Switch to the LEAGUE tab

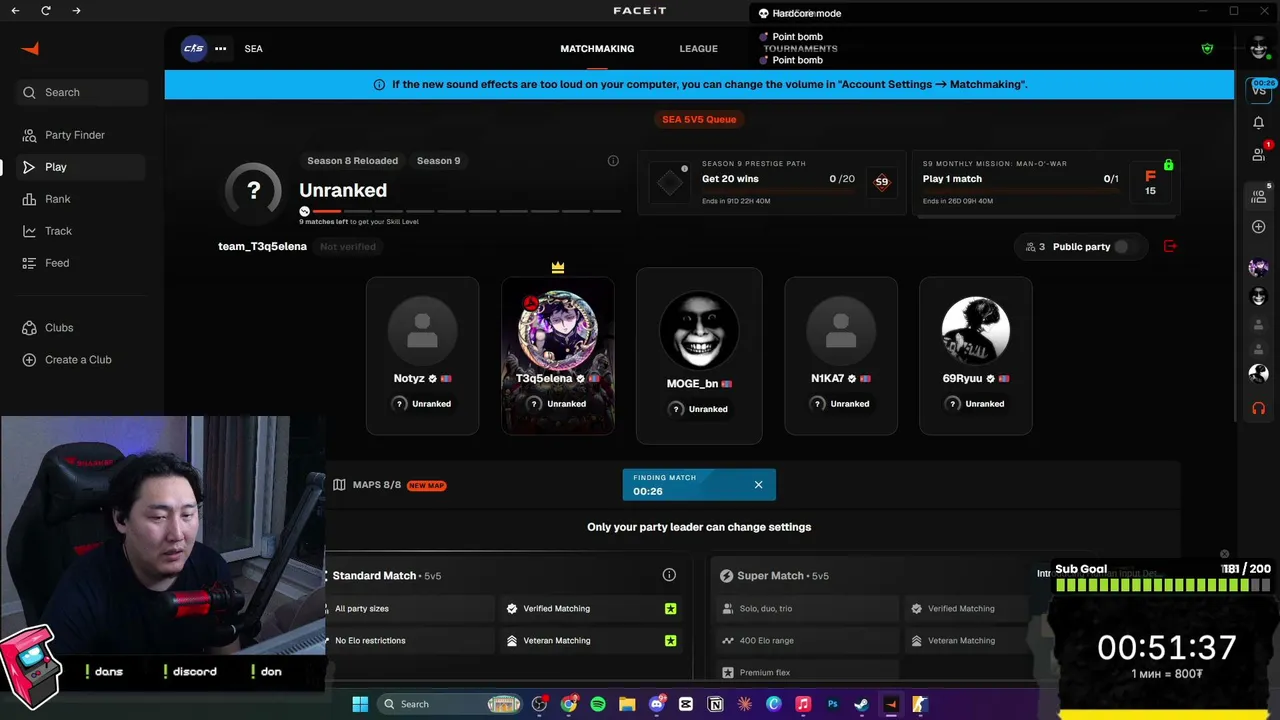click(698, 48)
